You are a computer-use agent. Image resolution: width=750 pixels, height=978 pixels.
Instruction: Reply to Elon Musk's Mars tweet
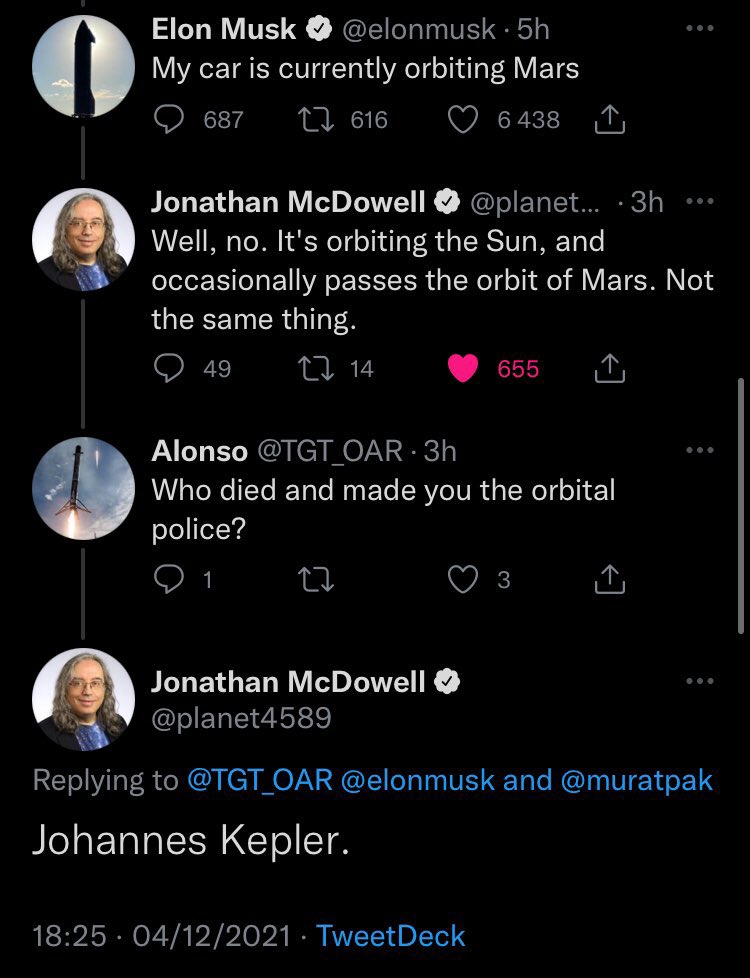168,120
